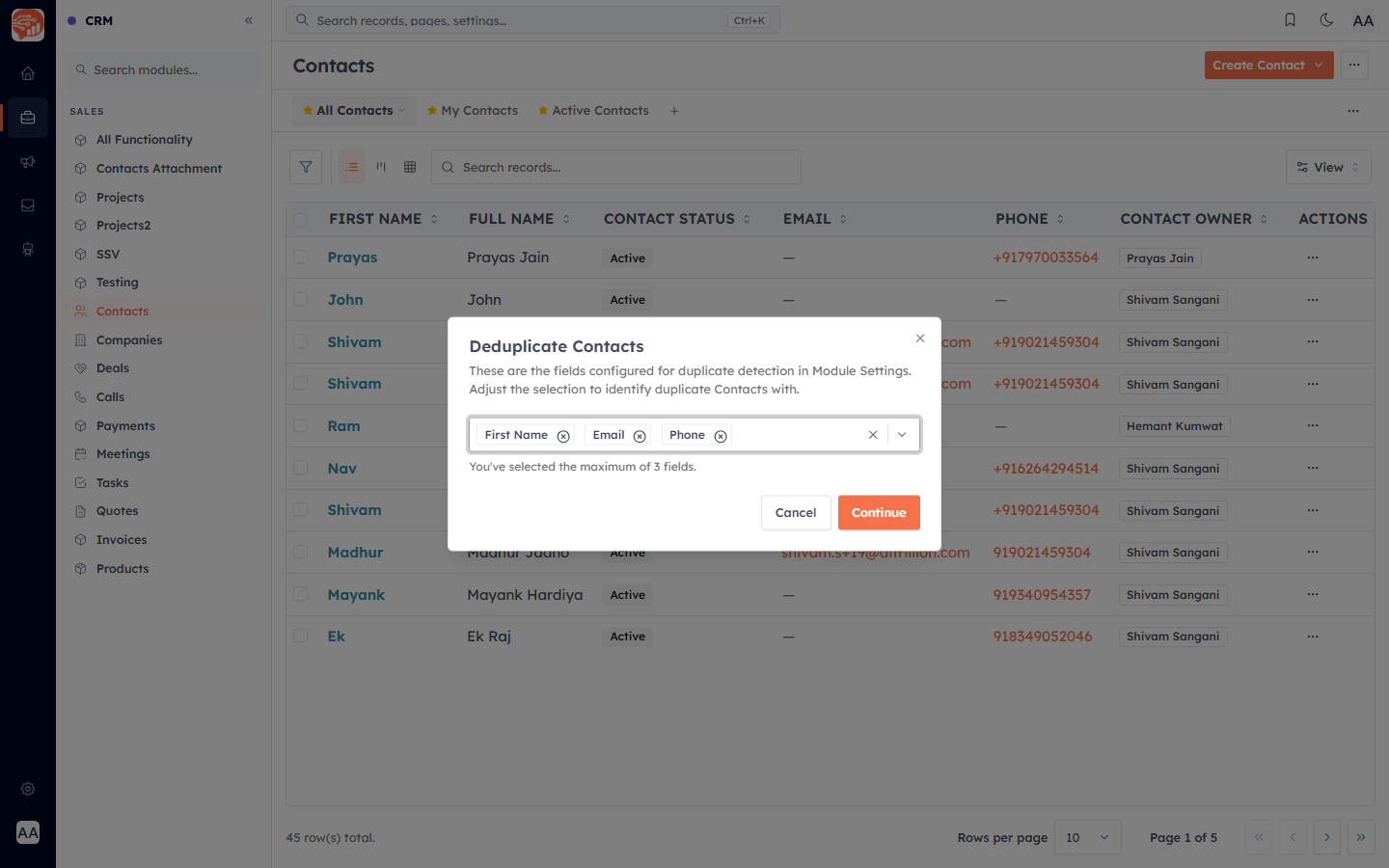The height and width of the screenshot is (868, 1389).
Task: Check the Mayank row checkbox
Action: click(x=301, y=594)
